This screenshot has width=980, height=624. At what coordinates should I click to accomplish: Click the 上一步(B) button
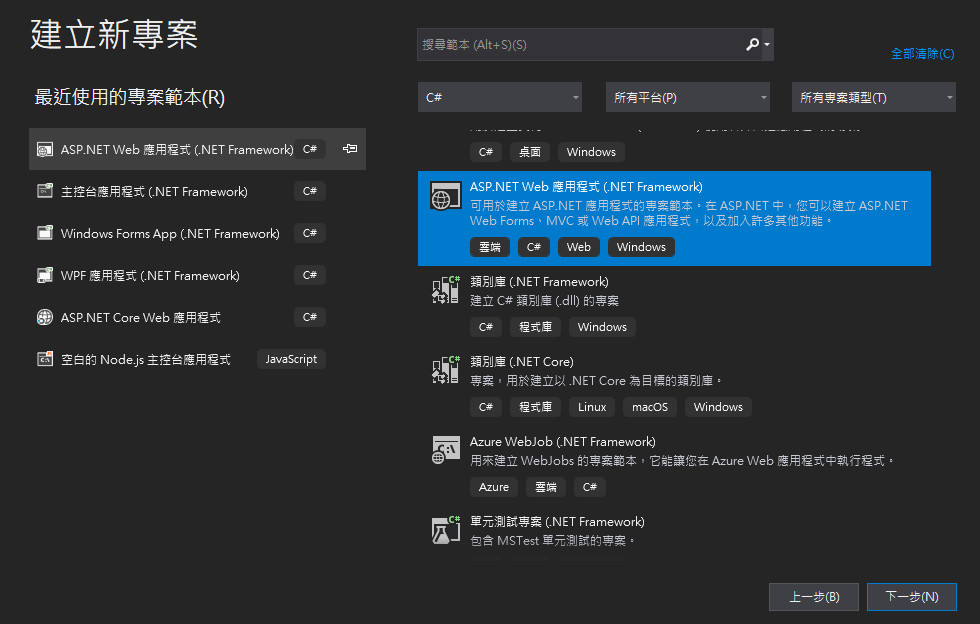(x=814, y=597)
